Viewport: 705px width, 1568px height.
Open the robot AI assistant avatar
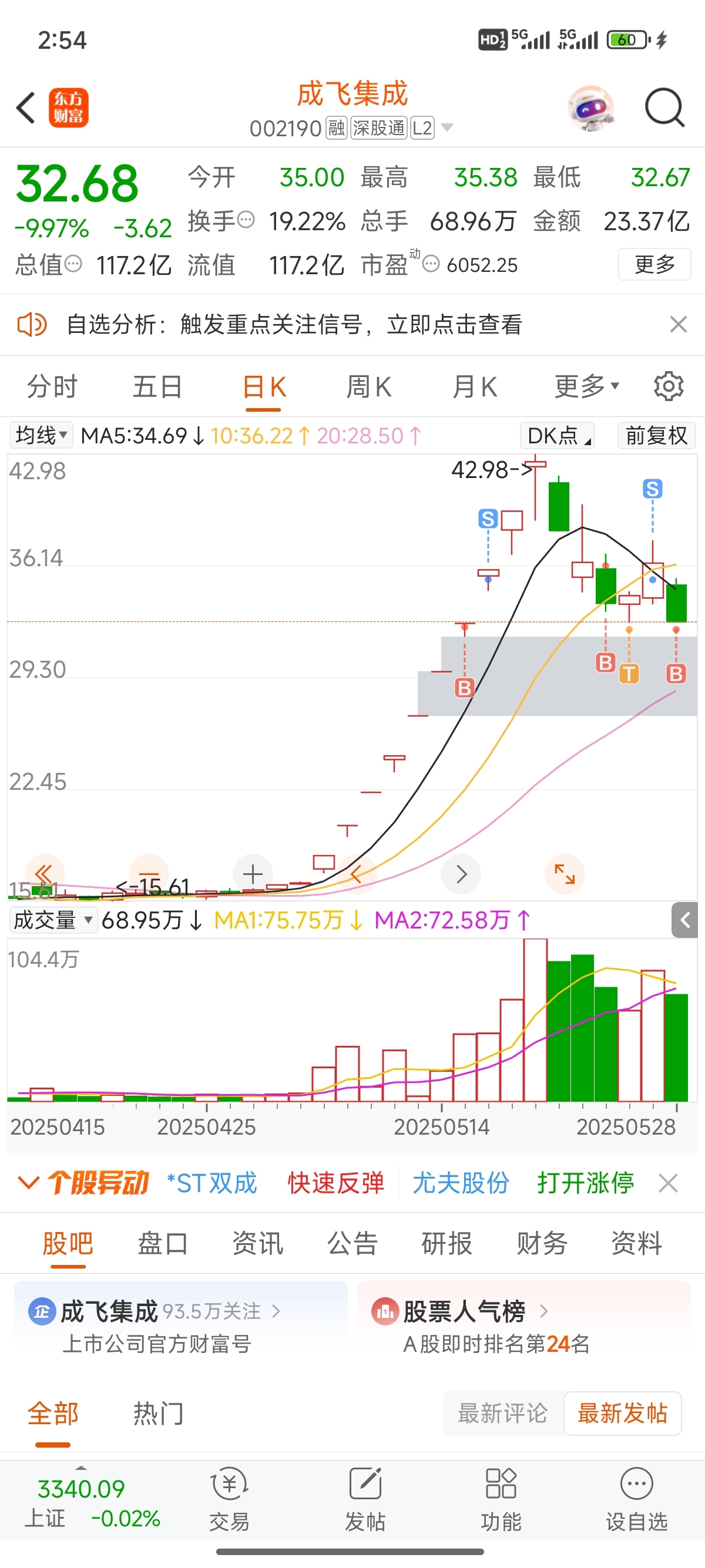590,108
